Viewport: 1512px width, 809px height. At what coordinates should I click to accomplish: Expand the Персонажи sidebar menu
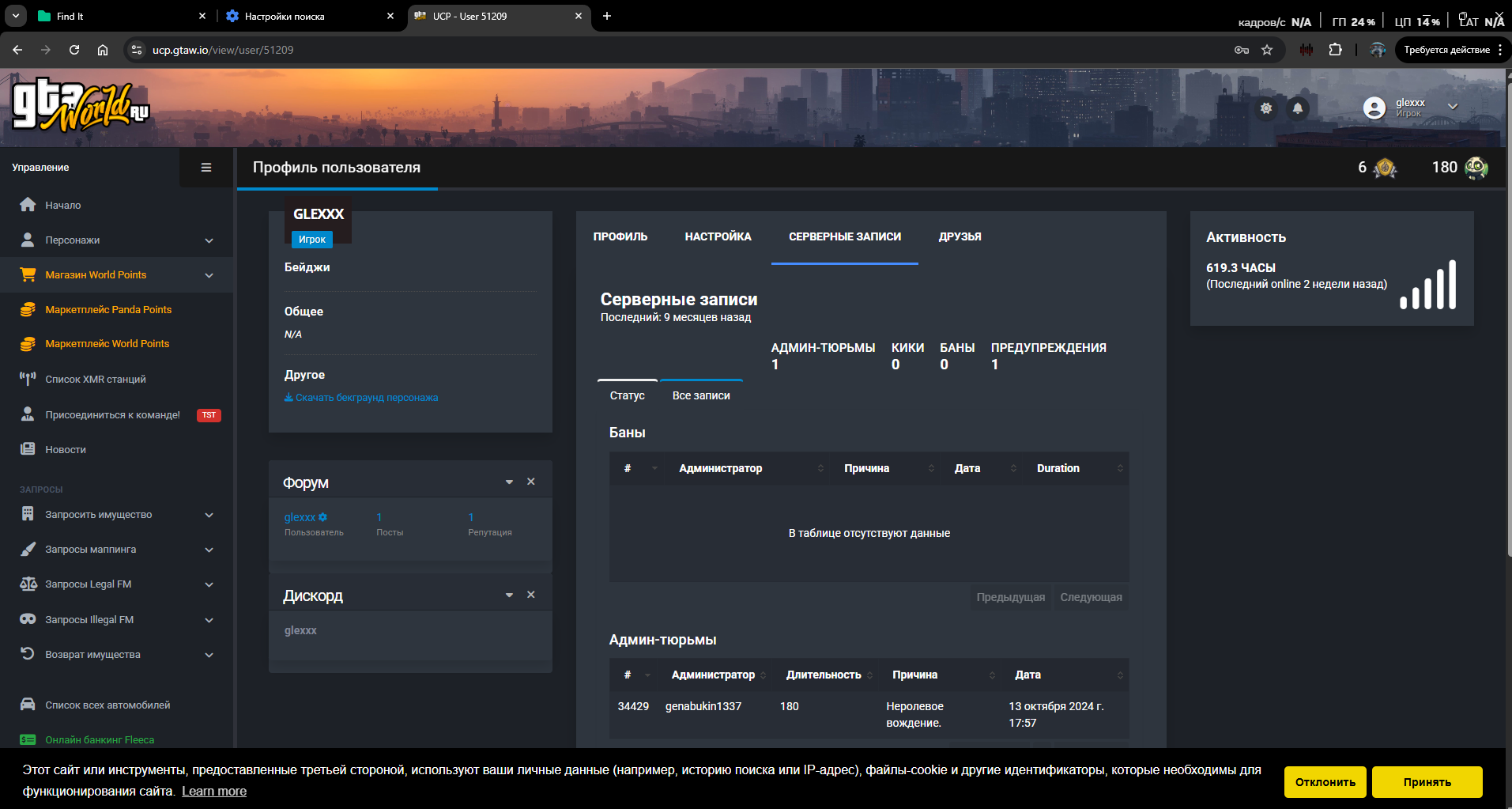[x=209, y=240]
